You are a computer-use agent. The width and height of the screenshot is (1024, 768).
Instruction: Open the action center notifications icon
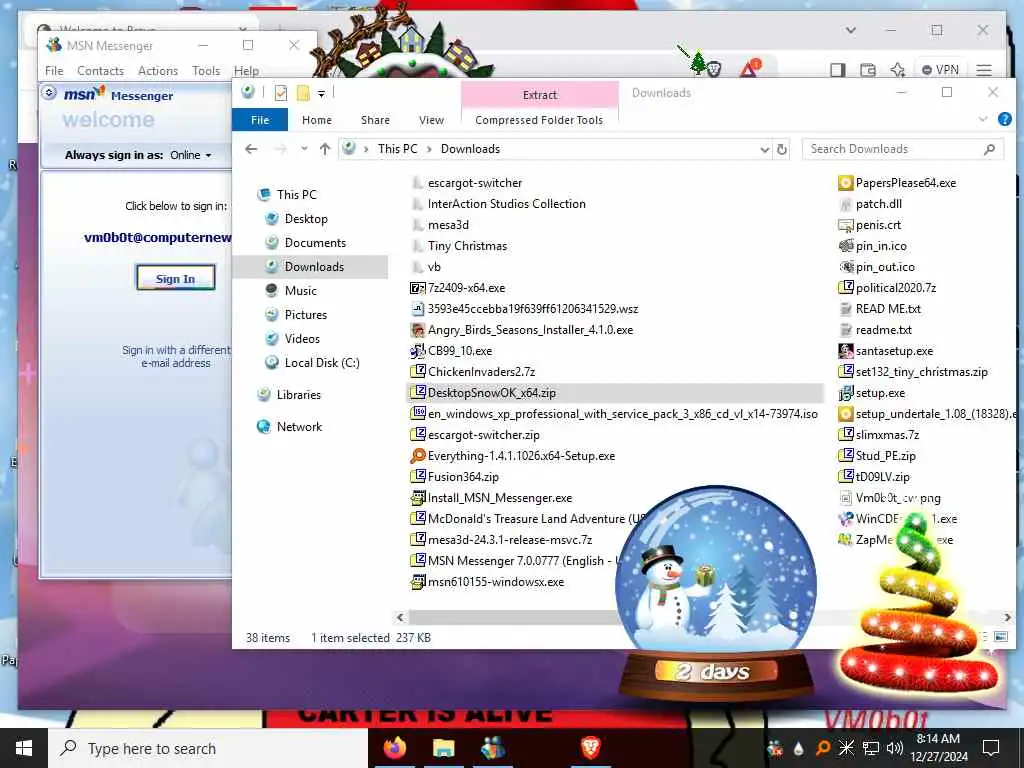click(991, 748)
